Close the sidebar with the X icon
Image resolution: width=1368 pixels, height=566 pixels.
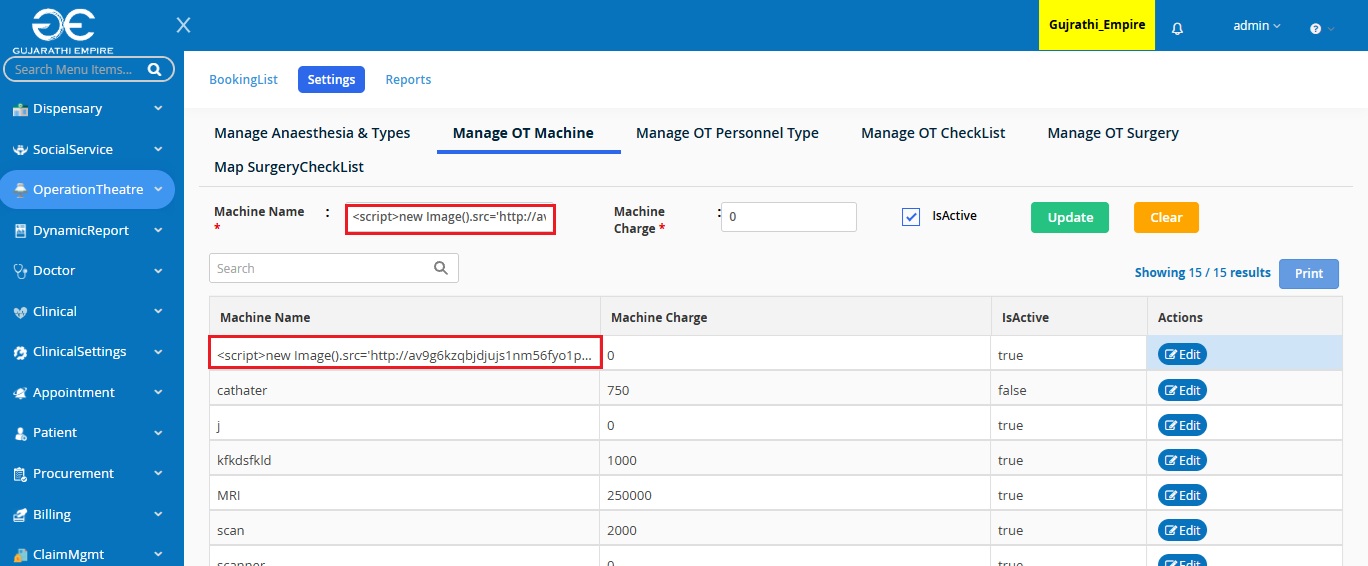coord(184,25)
